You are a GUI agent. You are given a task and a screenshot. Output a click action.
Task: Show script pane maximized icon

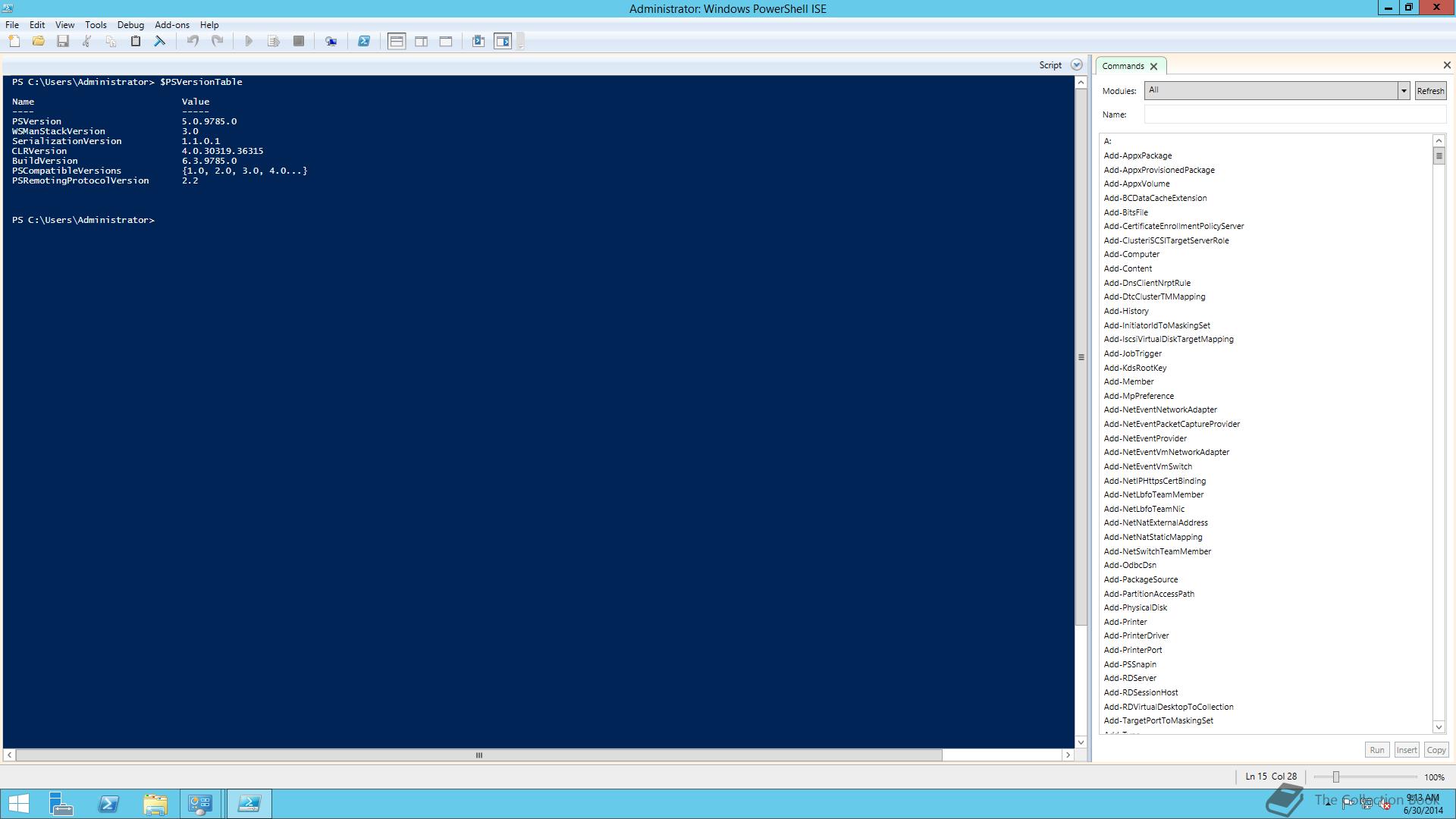(x=446, y=41)
